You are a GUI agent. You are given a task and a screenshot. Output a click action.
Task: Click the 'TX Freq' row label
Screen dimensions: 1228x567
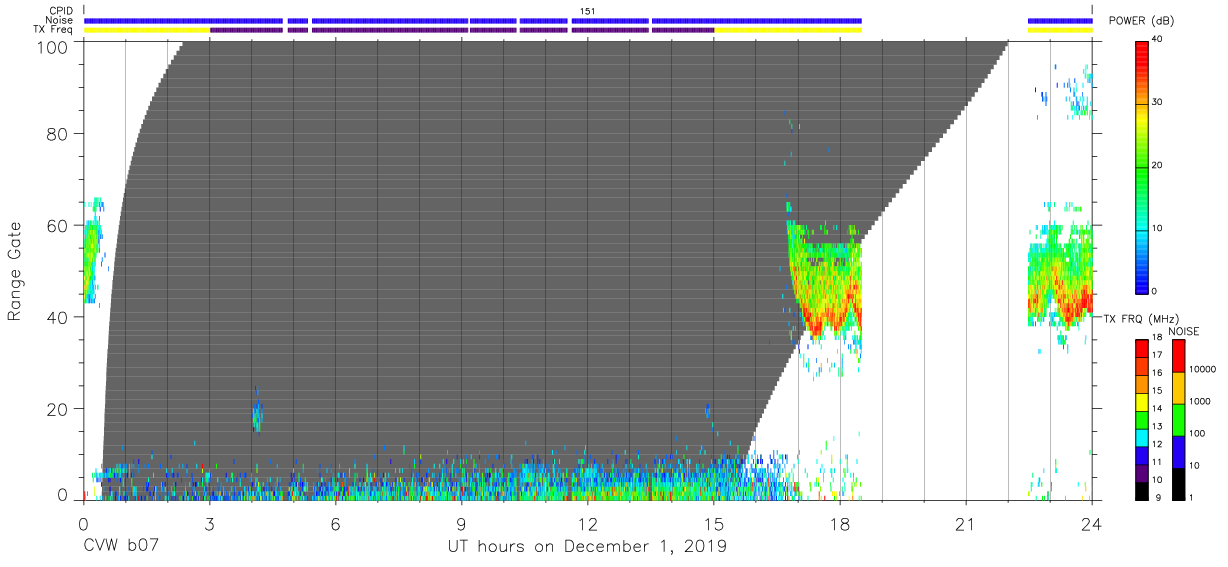click(x=54, y=30)
